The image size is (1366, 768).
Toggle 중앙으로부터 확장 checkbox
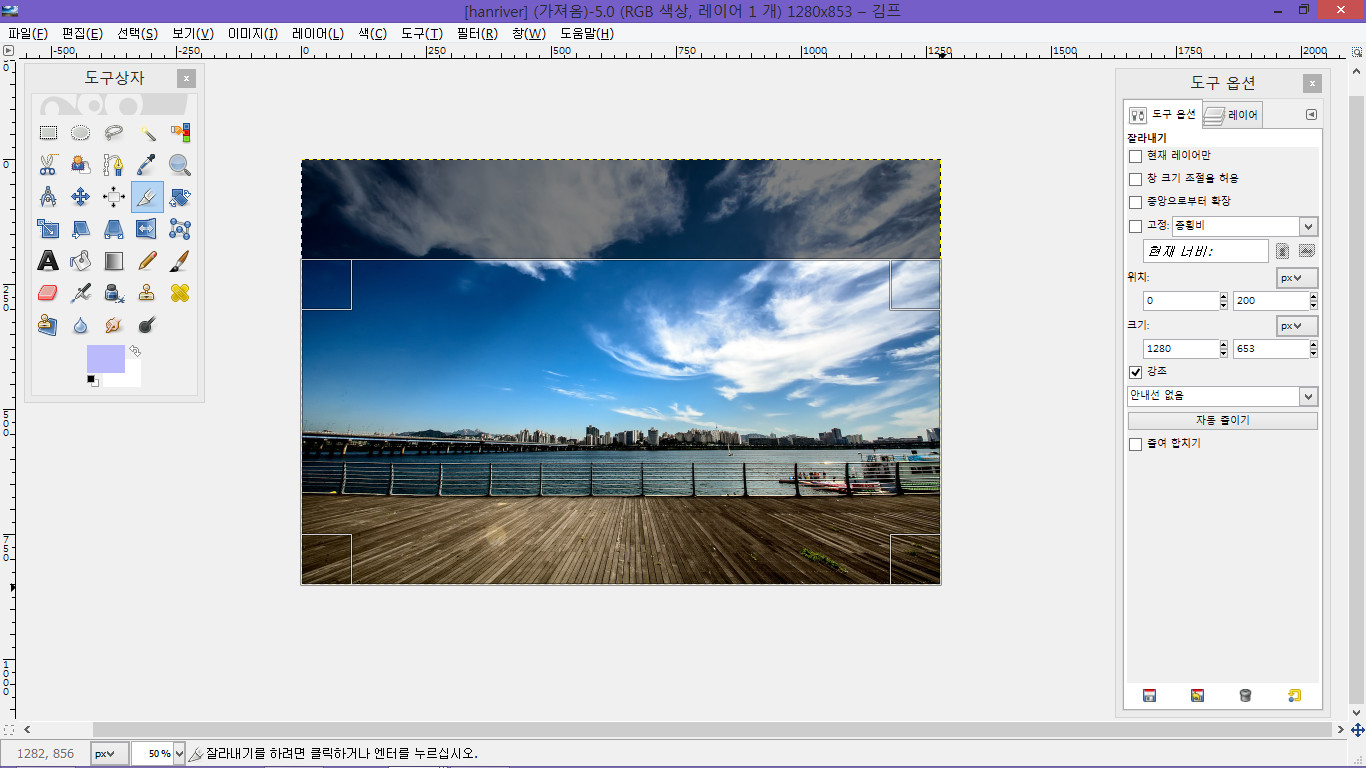tap(1135, 202)
